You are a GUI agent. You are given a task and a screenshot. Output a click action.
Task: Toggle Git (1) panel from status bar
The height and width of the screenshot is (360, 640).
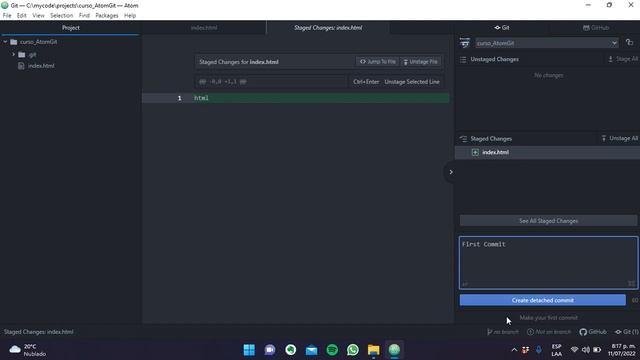pos(627,332)
